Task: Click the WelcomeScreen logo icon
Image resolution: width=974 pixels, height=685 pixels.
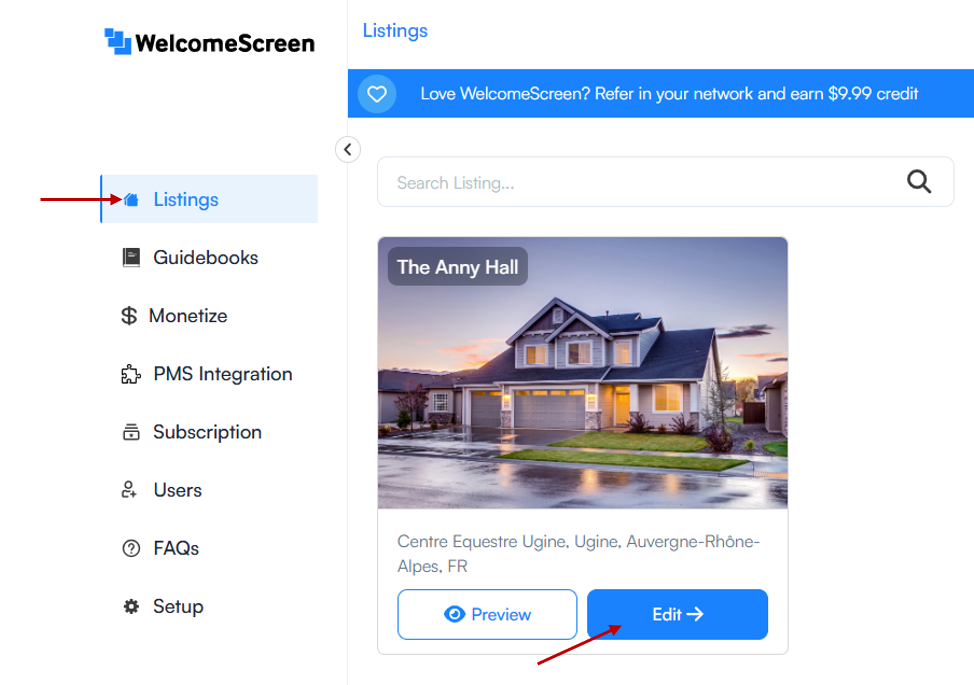Action: coord(117,42)
